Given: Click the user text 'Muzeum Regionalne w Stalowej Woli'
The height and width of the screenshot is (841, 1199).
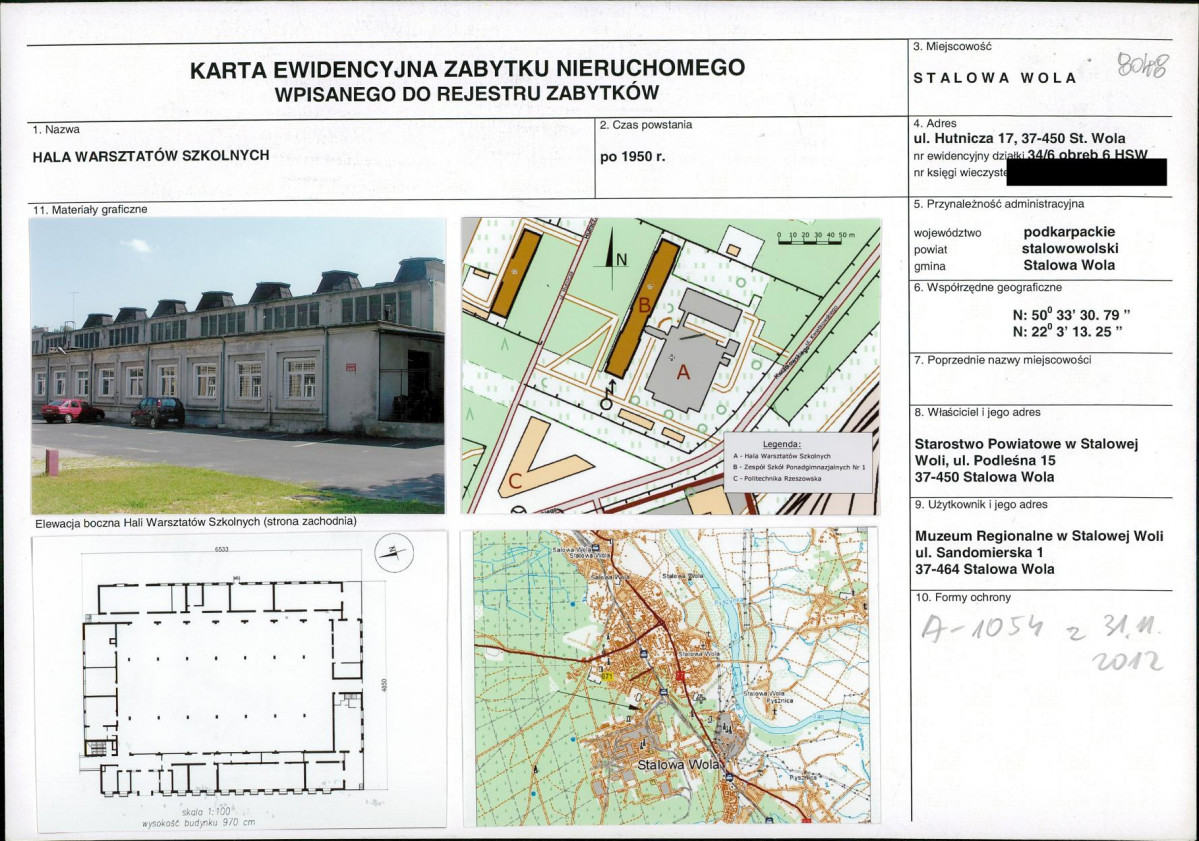Looking at the screenshot, I should 1039,536.
